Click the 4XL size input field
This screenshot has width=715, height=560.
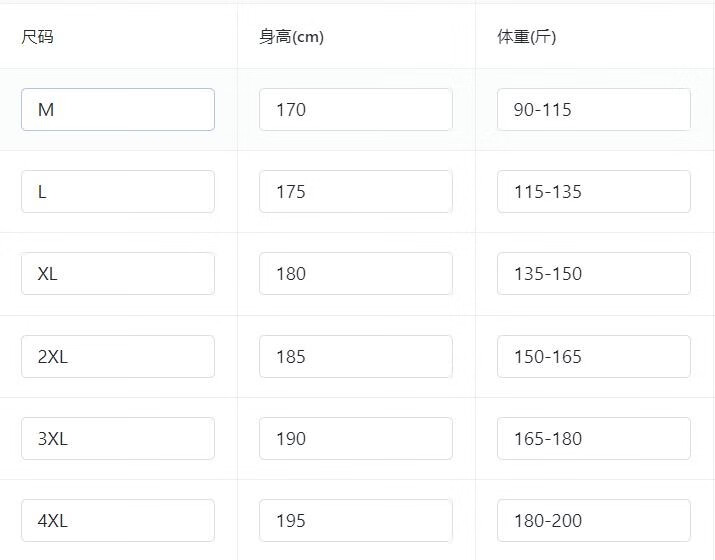[x=118, y=521]
